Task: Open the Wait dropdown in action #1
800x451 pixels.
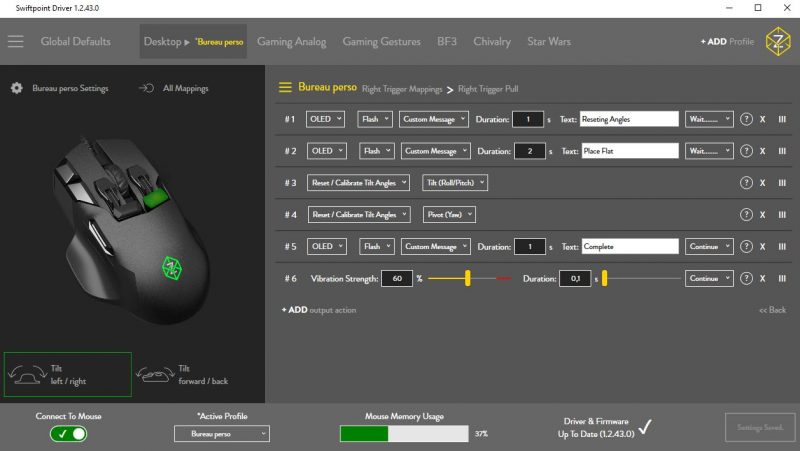Action: pyautogui.click(x=709, y=119)
